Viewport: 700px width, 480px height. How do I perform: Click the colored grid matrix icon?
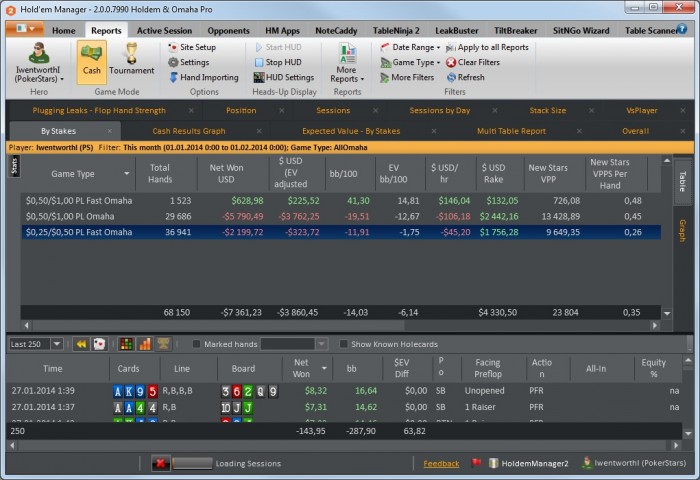[126, 344]
